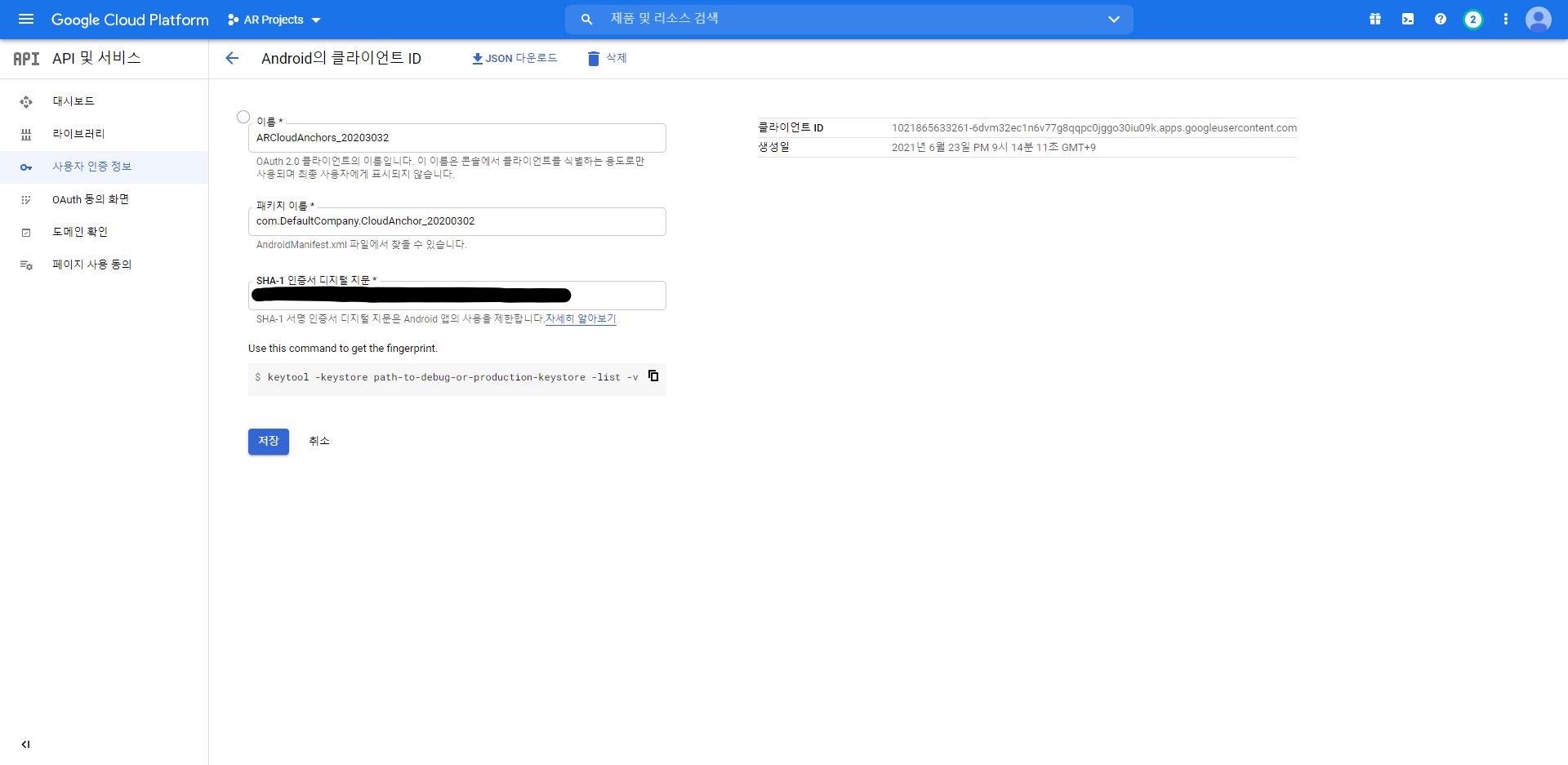Open 라이브러리 in the sidebar

(x=104, y=134)
